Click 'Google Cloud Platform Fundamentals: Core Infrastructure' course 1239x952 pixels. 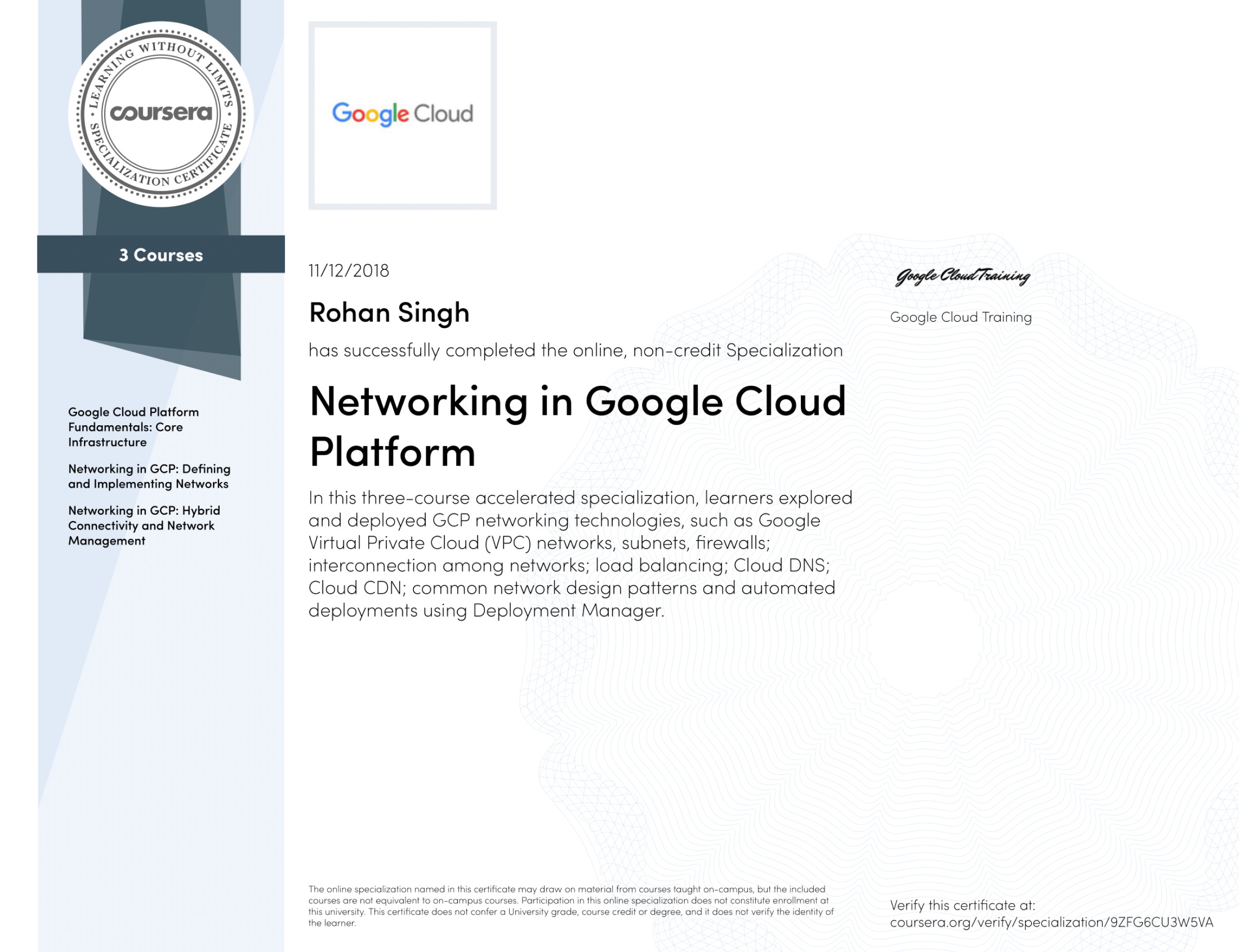pyautogui.click(x=134, y=427)
